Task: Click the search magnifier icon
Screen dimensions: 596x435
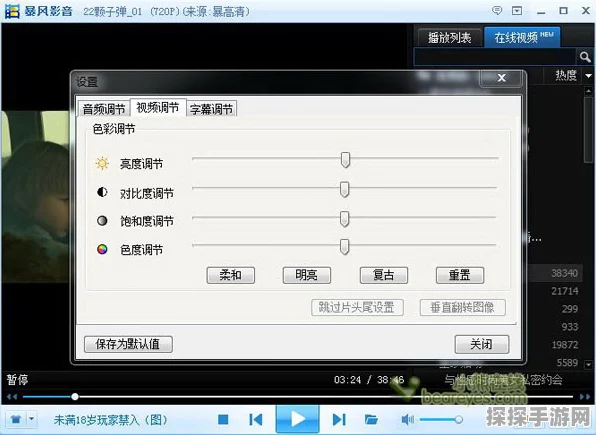Action: coord(585,57)
